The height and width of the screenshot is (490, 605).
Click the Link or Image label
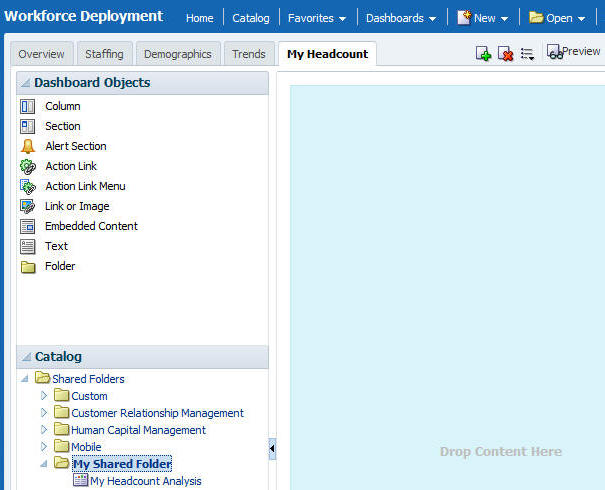[77, 206]
